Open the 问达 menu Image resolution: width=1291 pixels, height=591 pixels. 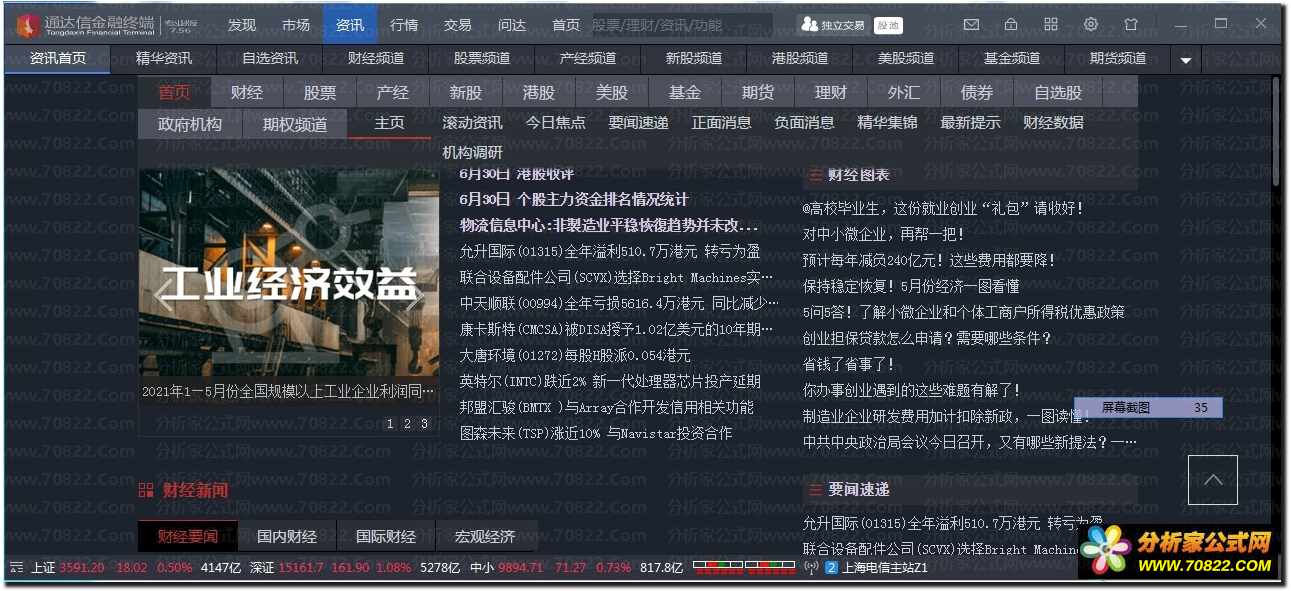pos(512,25)
